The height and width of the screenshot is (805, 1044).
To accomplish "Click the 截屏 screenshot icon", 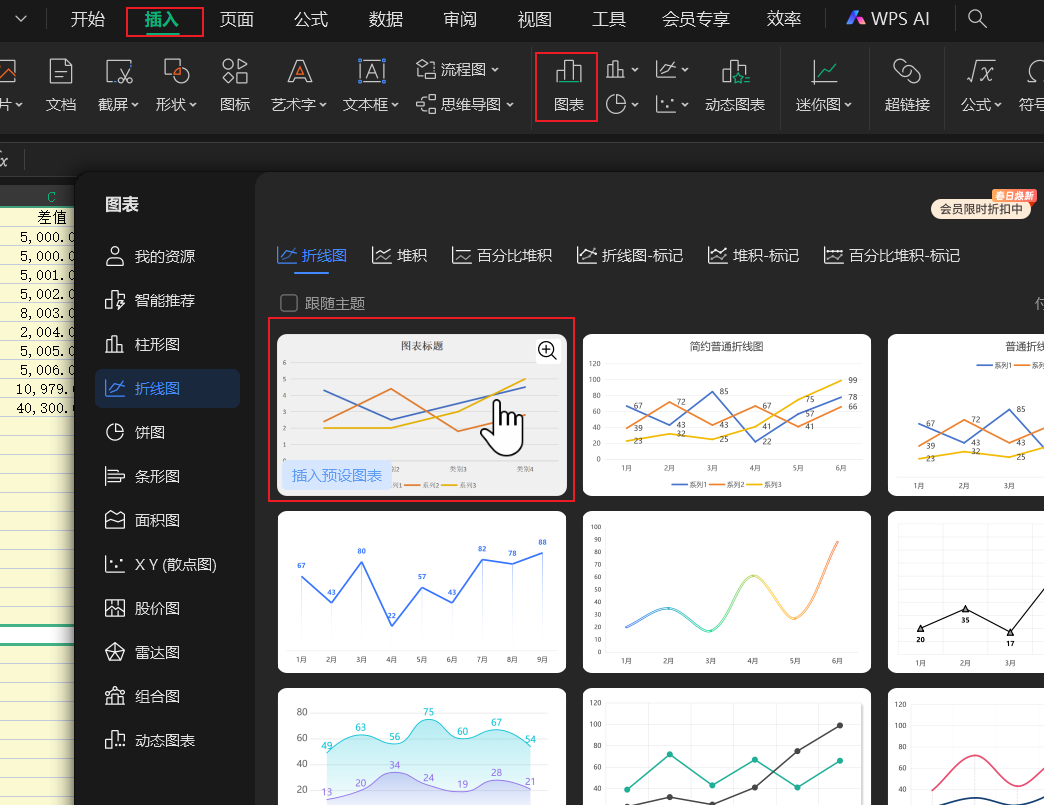I will click(x=118, y=72).
